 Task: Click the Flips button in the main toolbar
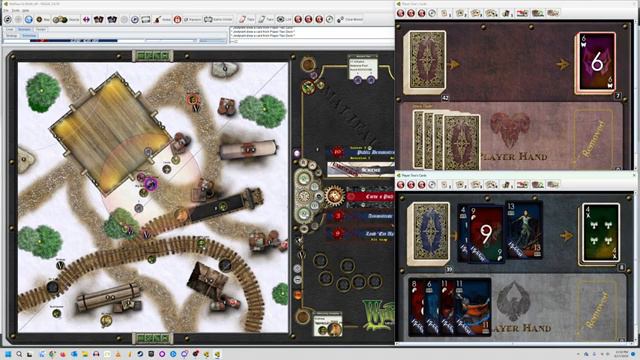(247, 19)
